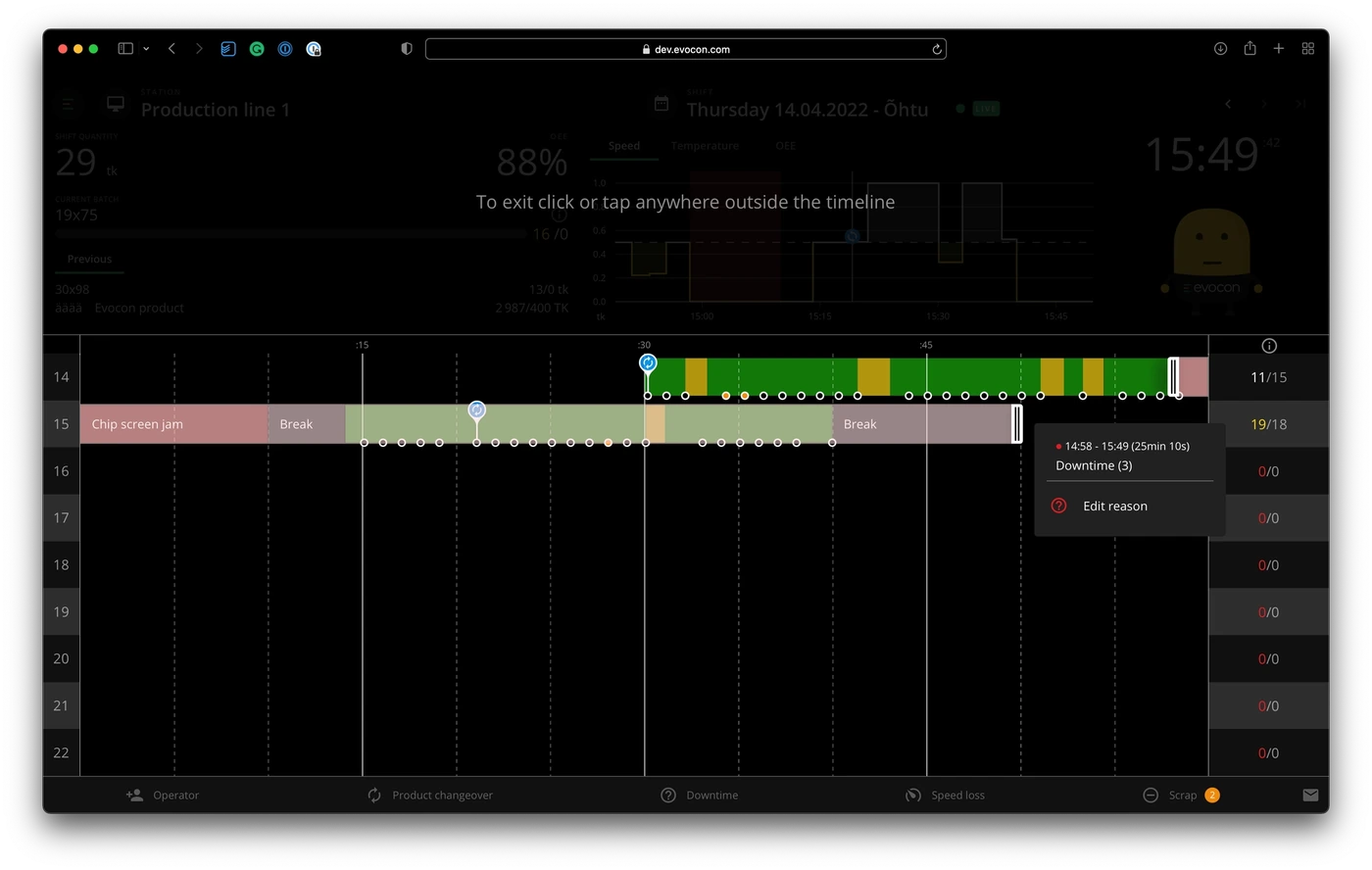
Task: Click the 11/15 count for hour 14
Action: [x=1269, y=377]
